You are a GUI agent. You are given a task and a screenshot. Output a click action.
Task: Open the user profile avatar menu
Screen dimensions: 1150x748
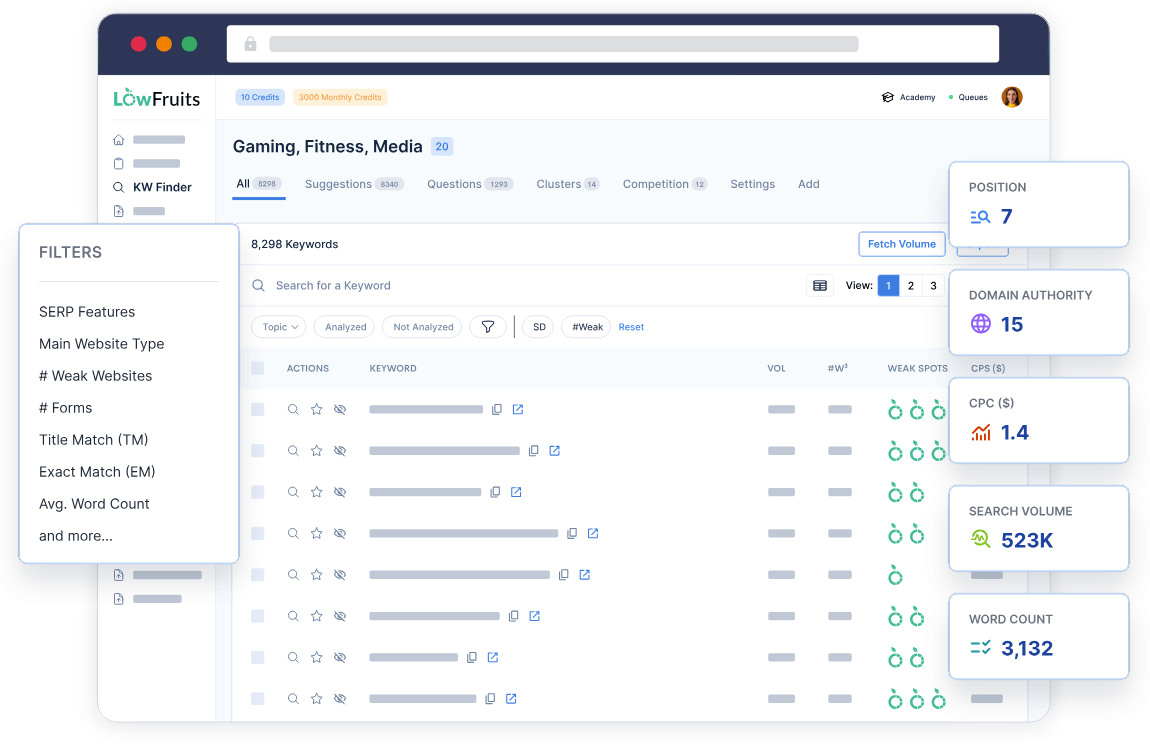[1012, 97]
